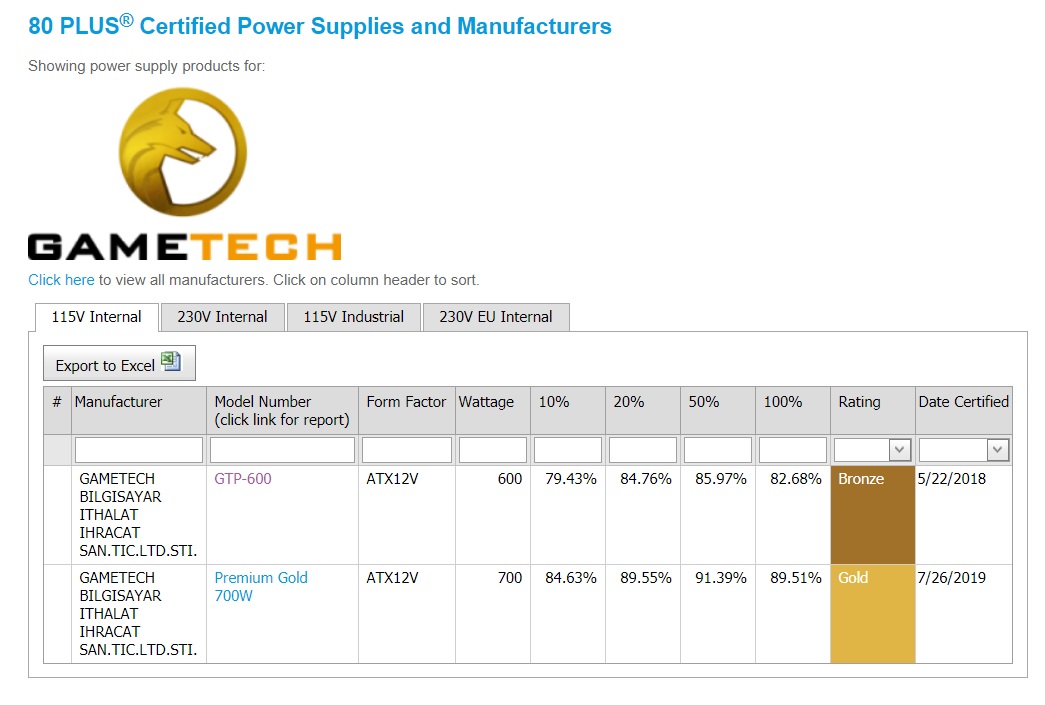Click the Wattage filter input box

(x=492, y=450)
